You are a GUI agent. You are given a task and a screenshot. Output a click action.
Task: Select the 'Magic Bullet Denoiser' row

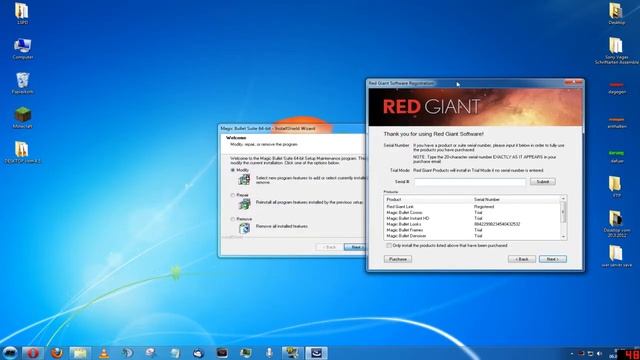click(473, 236)
